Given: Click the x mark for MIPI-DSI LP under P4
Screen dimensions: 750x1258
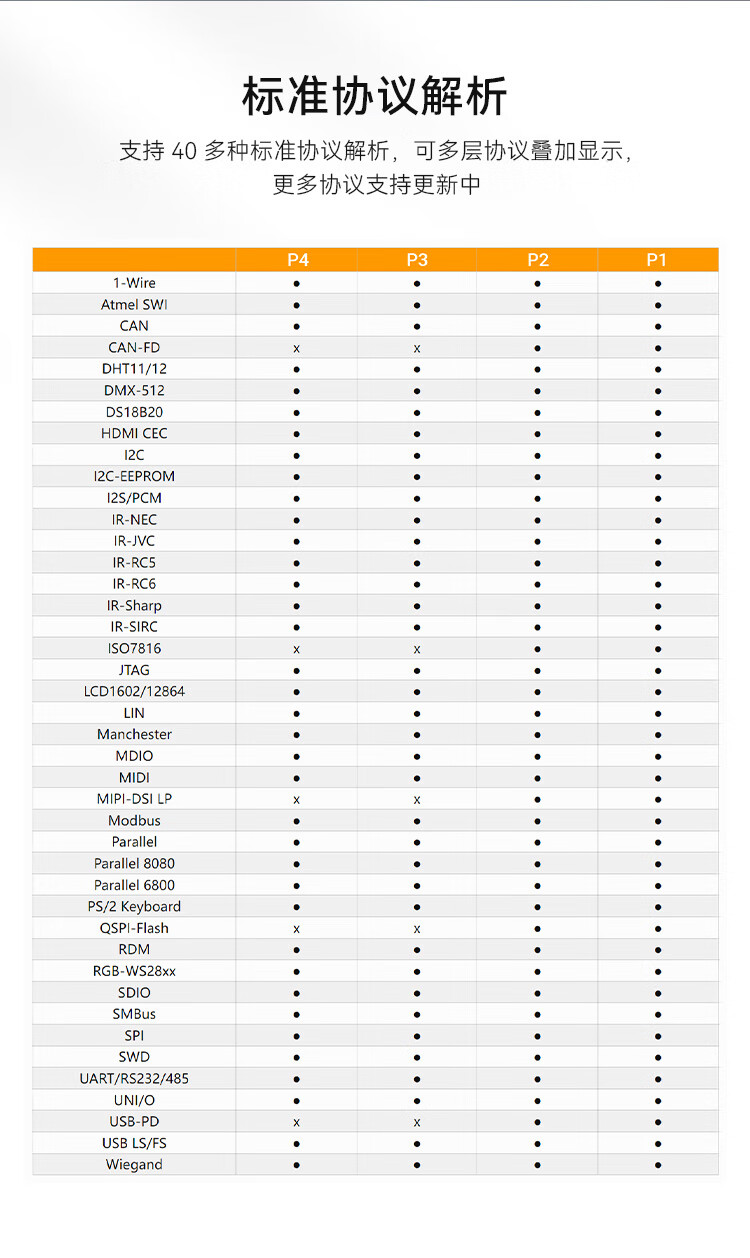Looking at the screenshot, I should [x=297, y=799].
